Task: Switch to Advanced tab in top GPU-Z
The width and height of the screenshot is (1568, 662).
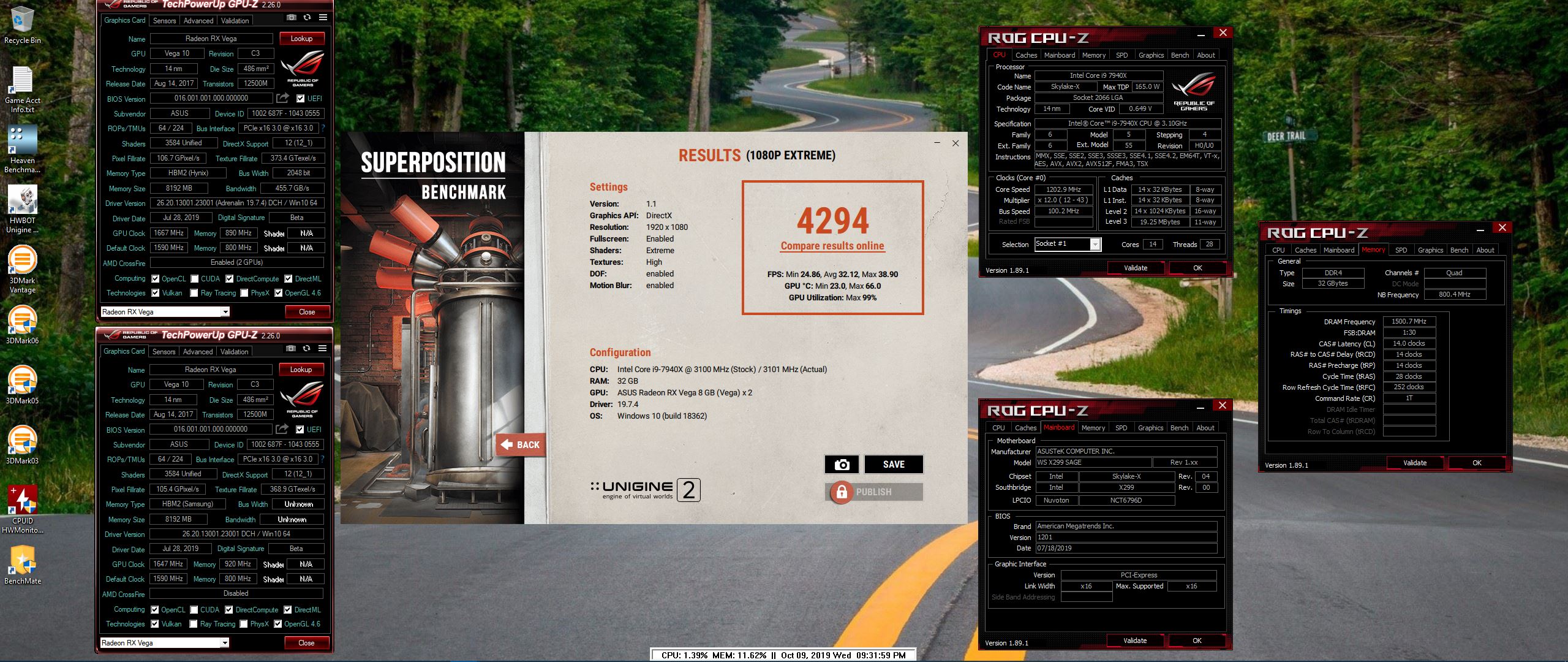Action: pyautogui.click(x=198, y=20)
